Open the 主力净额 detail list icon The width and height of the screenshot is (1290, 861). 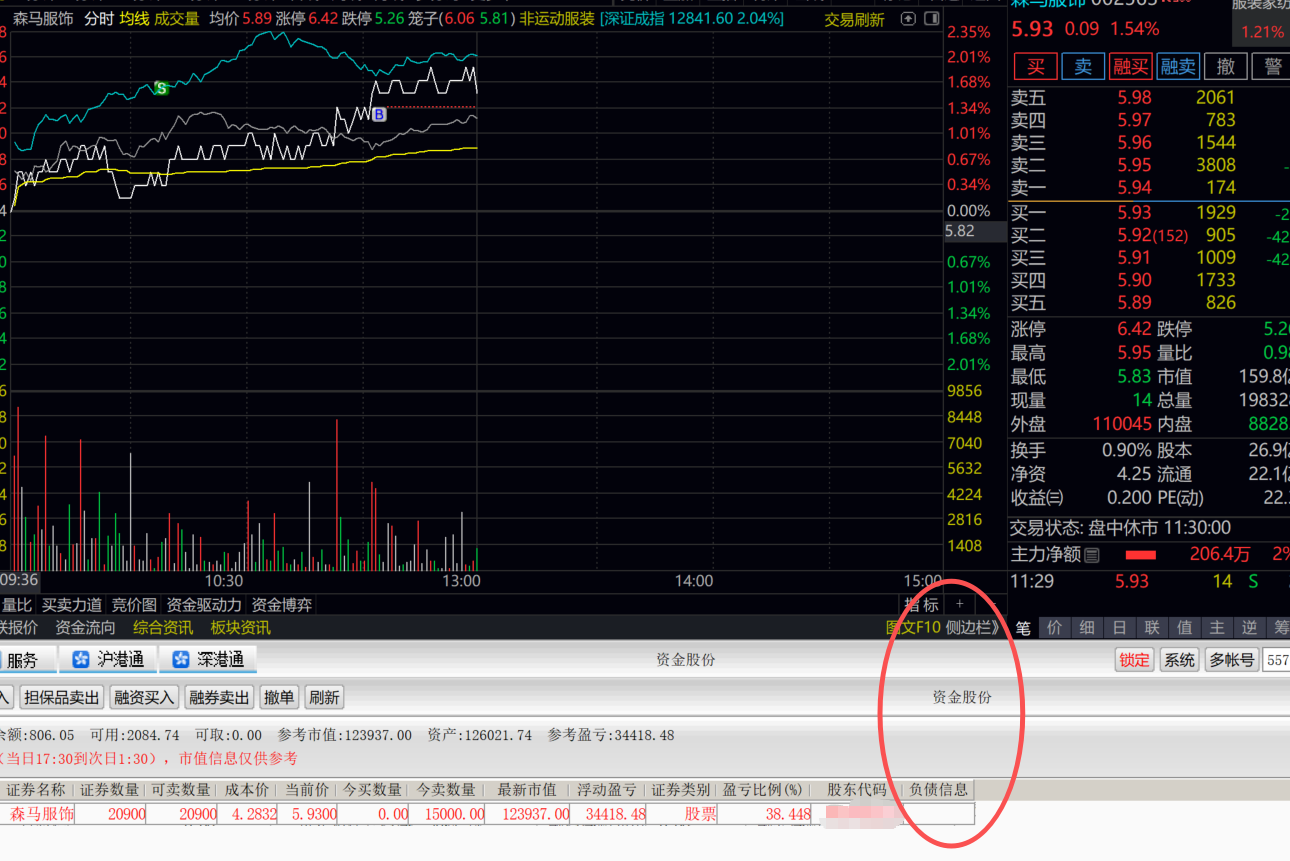pos(1092,554)
